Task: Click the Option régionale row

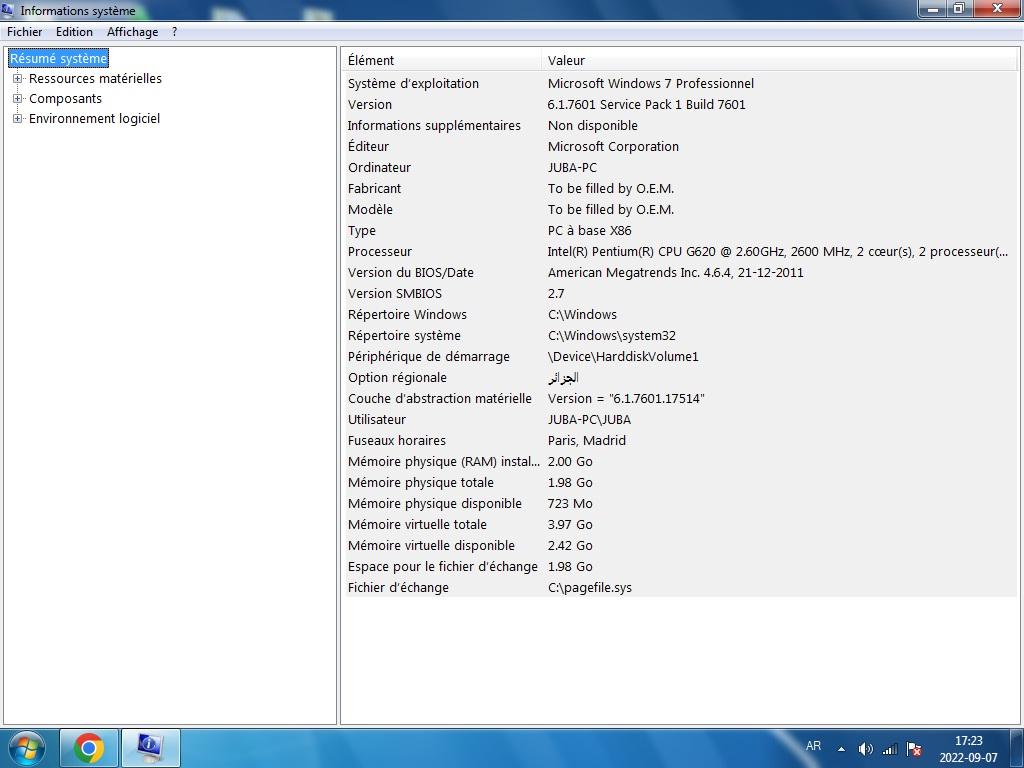Action: [680, 377]
